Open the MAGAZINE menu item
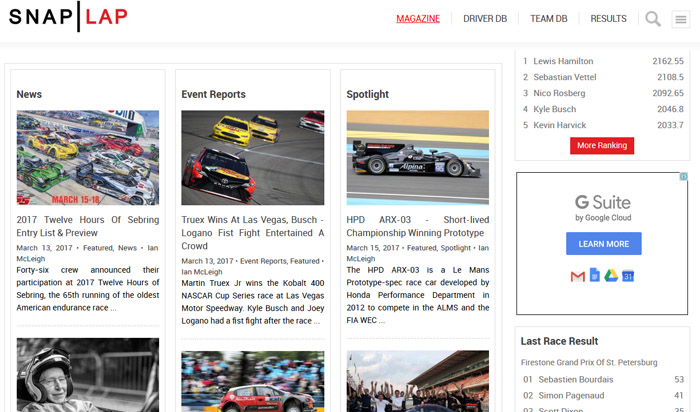This screenshot has width=700, height=412. click(418, 19)
